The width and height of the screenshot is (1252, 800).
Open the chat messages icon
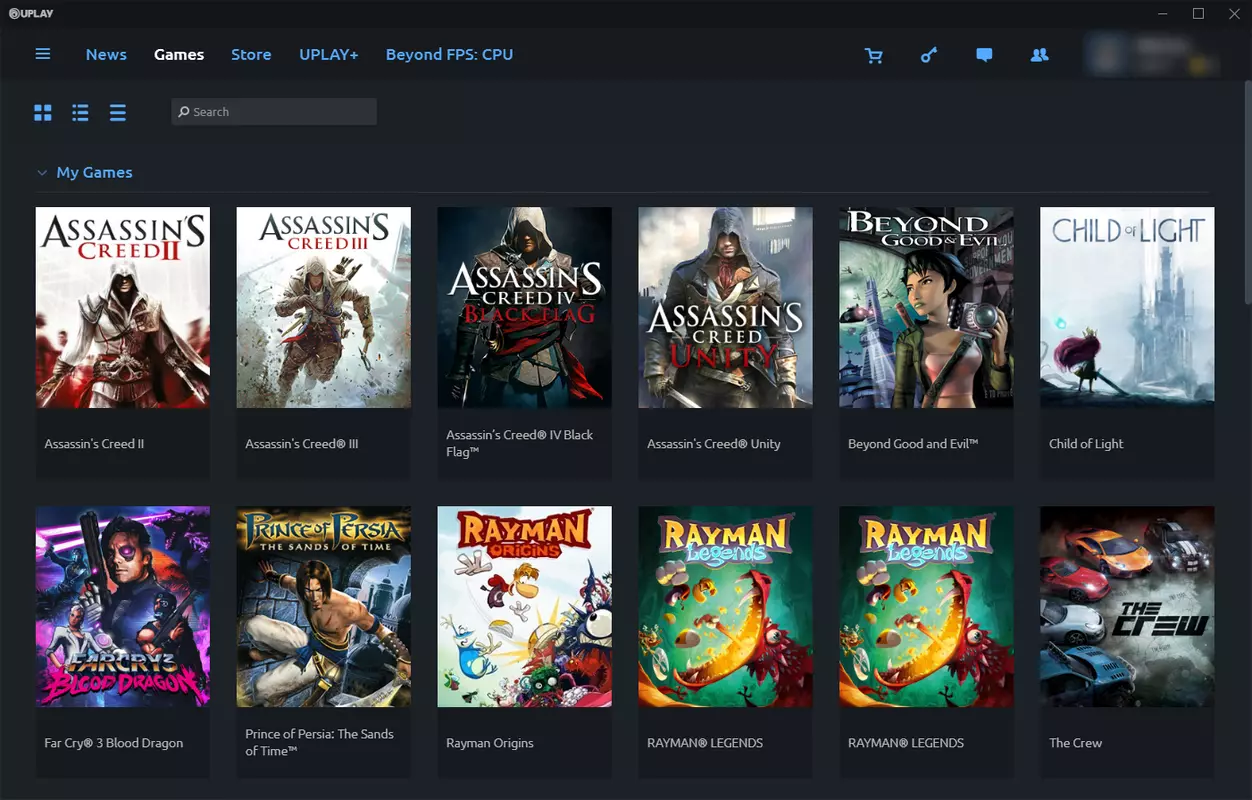tap(984, 55)
